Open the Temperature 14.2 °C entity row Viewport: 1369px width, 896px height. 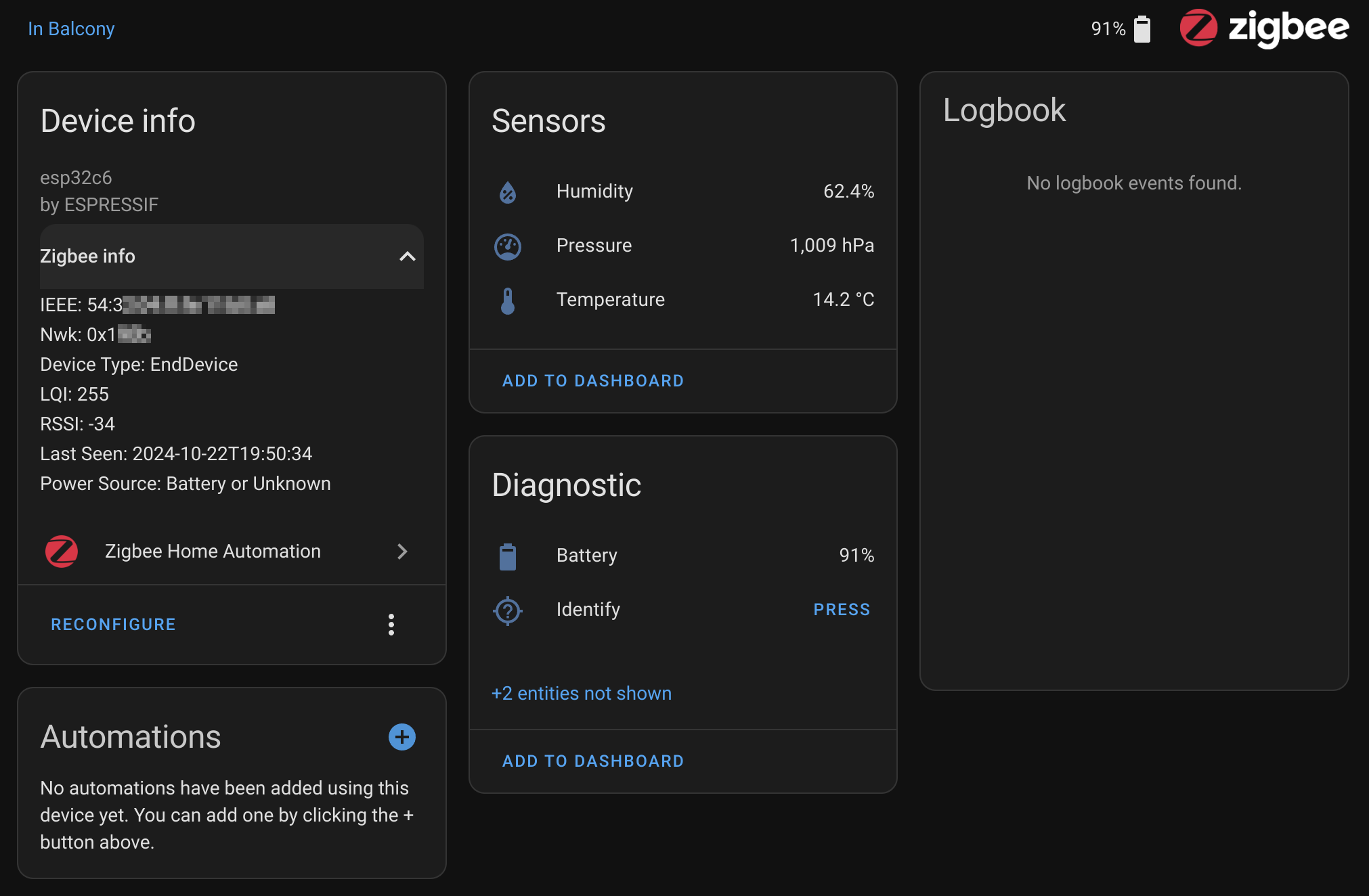[683, 300]
